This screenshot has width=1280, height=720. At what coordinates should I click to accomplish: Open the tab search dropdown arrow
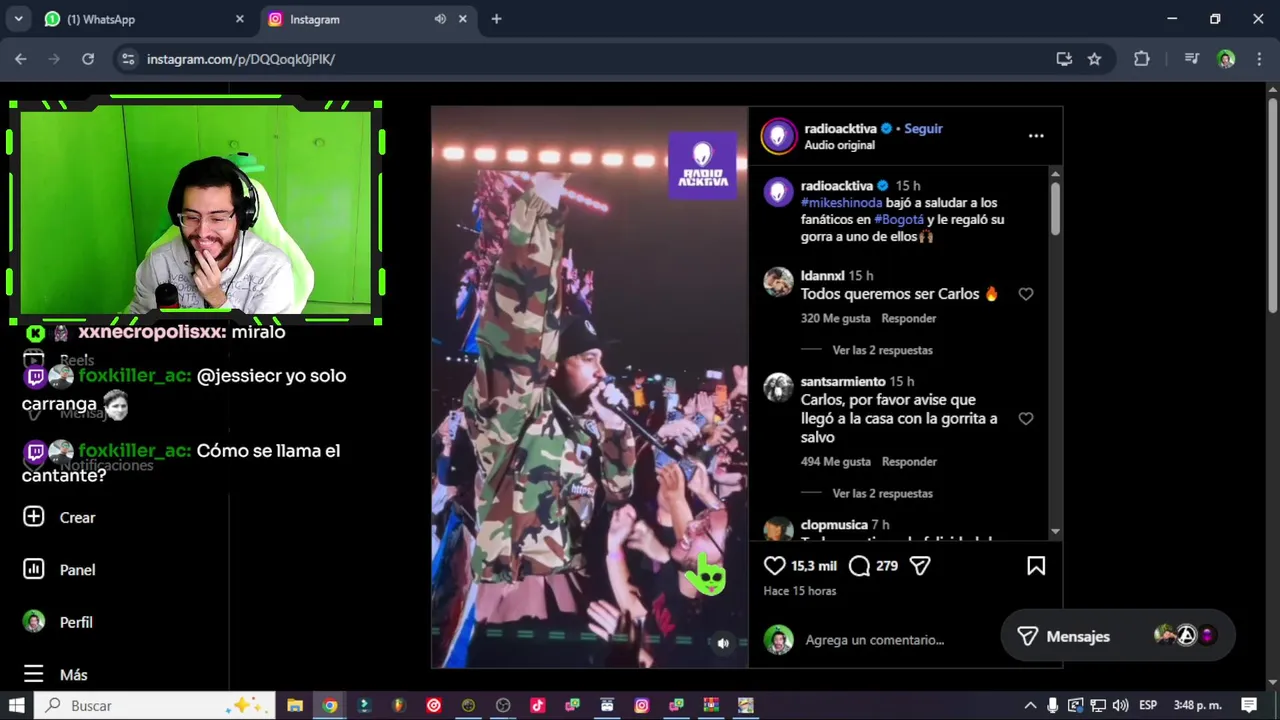pos(18,19)
